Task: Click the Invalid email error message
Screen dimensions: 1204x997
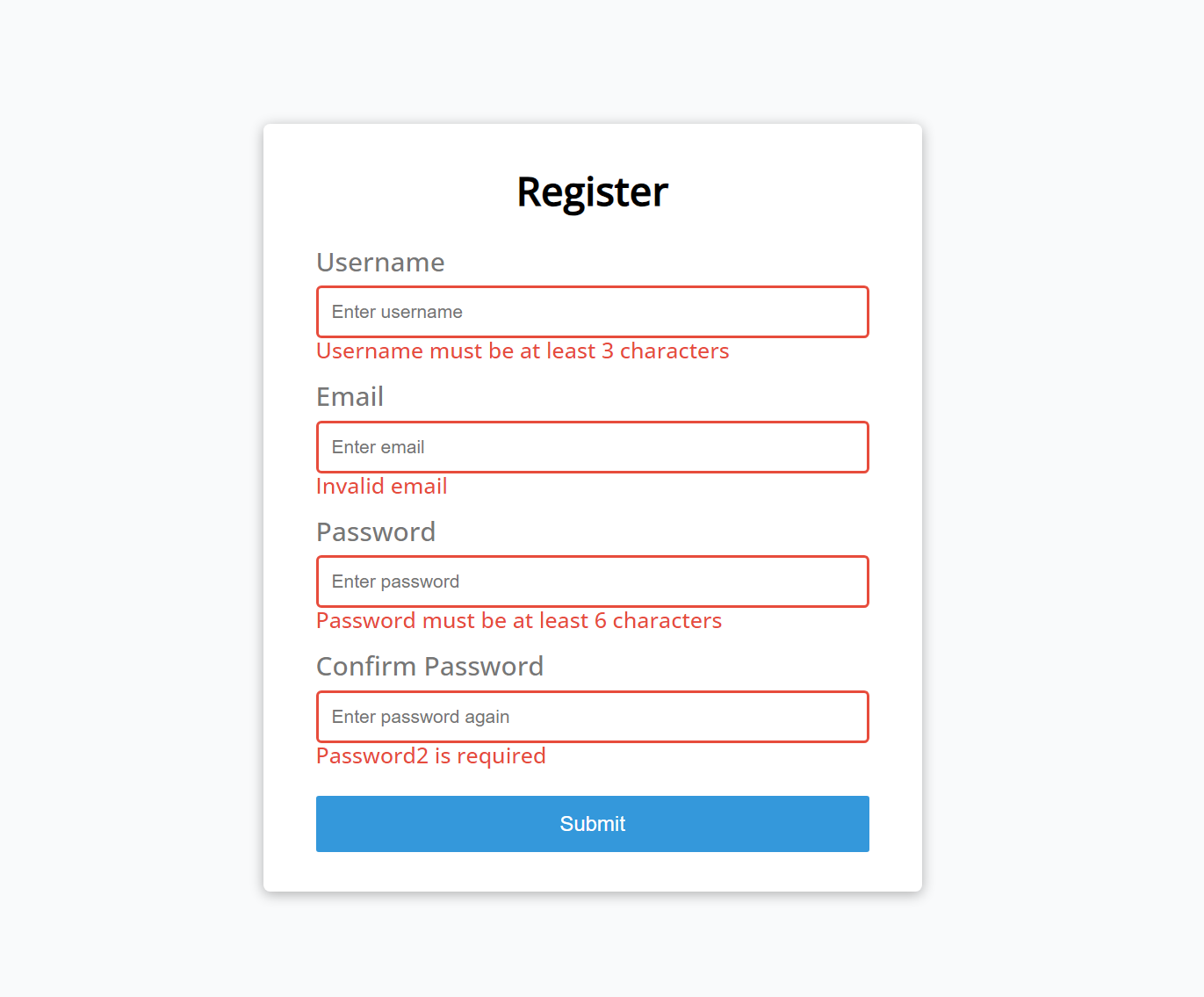Action: [381, 486]
